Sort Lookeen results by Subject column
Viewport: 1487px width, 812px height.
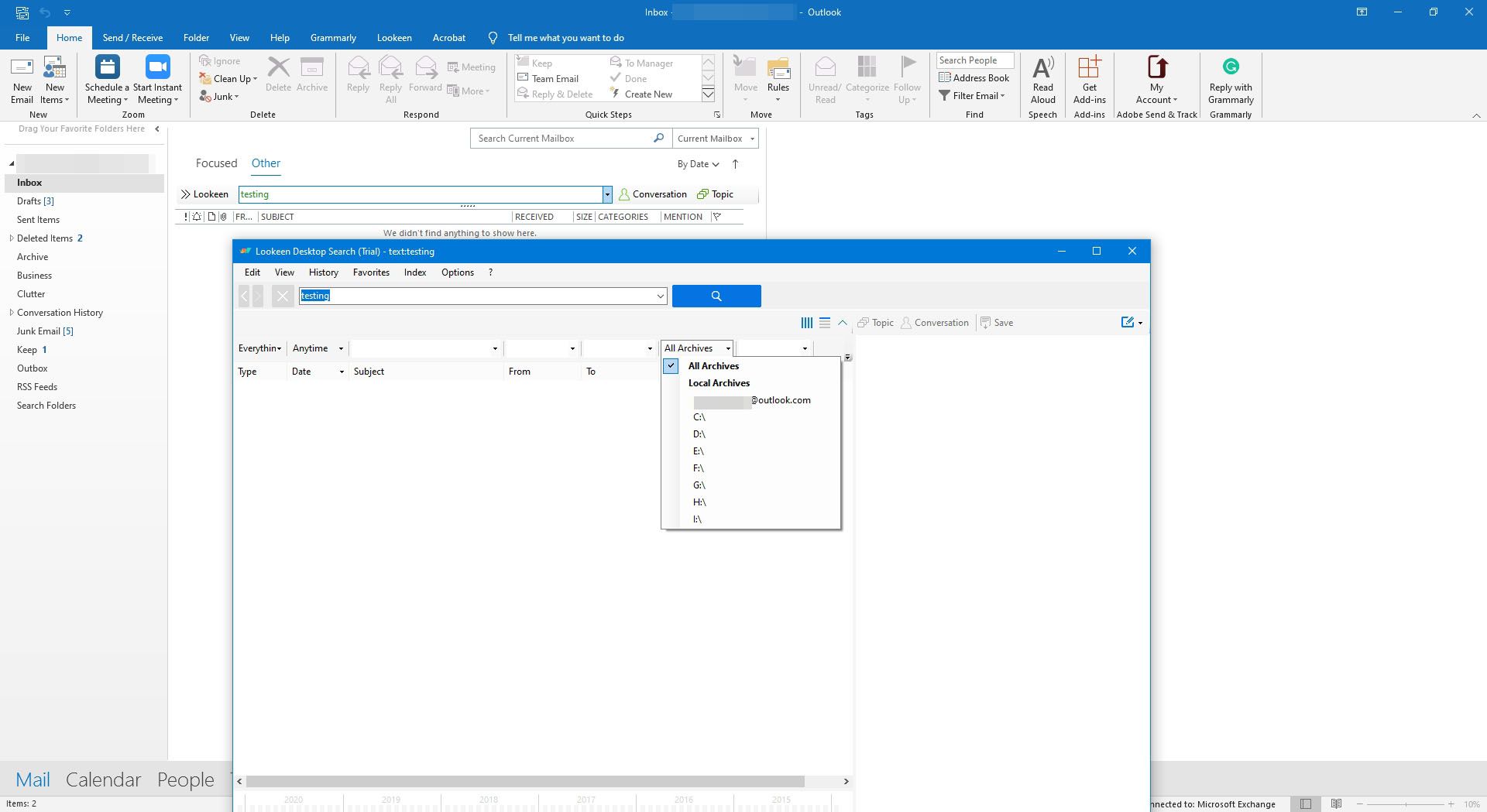point(426,372)
